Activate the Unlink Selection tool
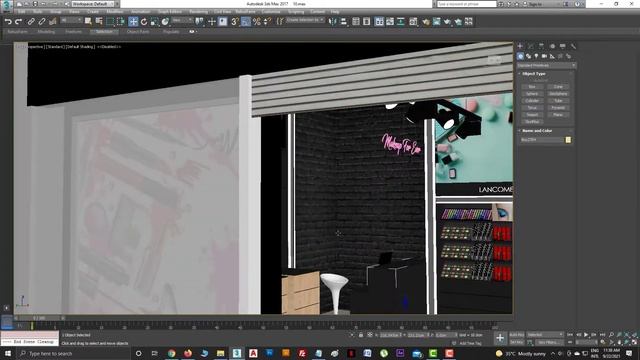The image size is (640, 360). click(x=42, y=22)
